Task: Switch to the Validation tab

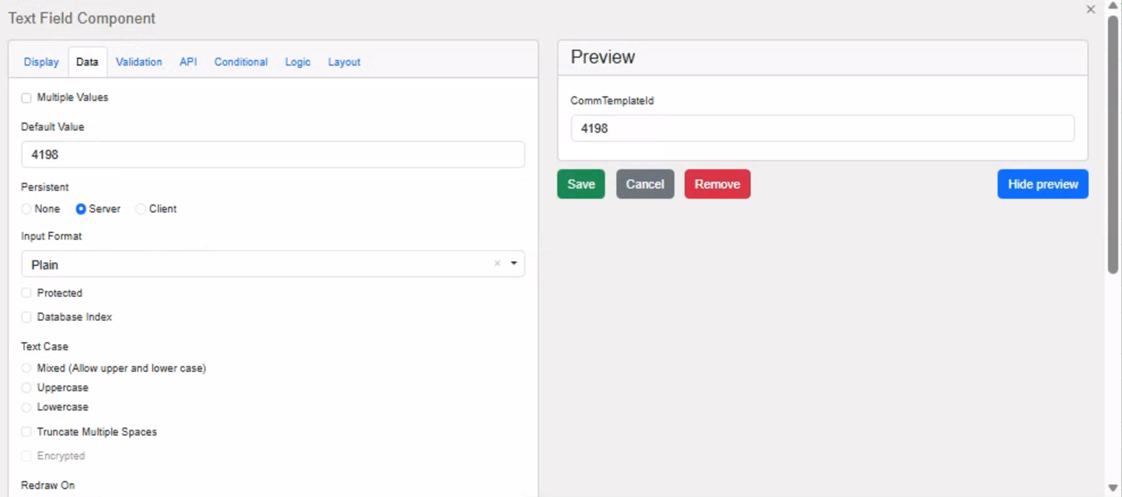Action: (138, 62)
